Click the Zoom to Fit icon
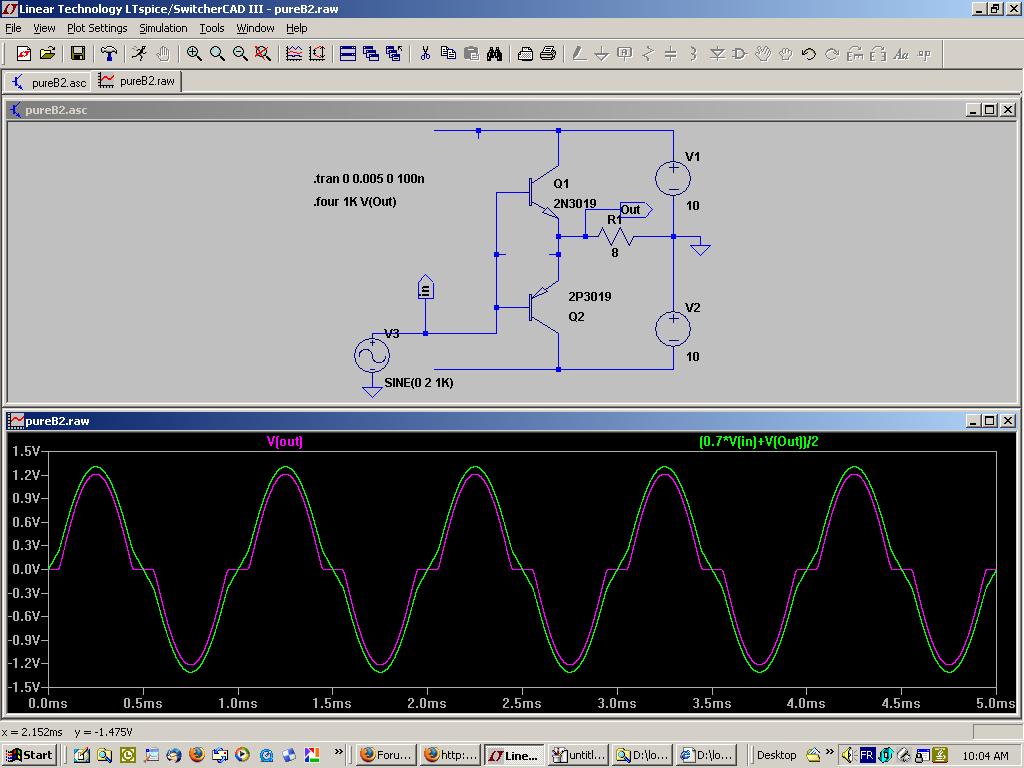The width and height of the screenshot is (1024, 768). tap(263, 54)
